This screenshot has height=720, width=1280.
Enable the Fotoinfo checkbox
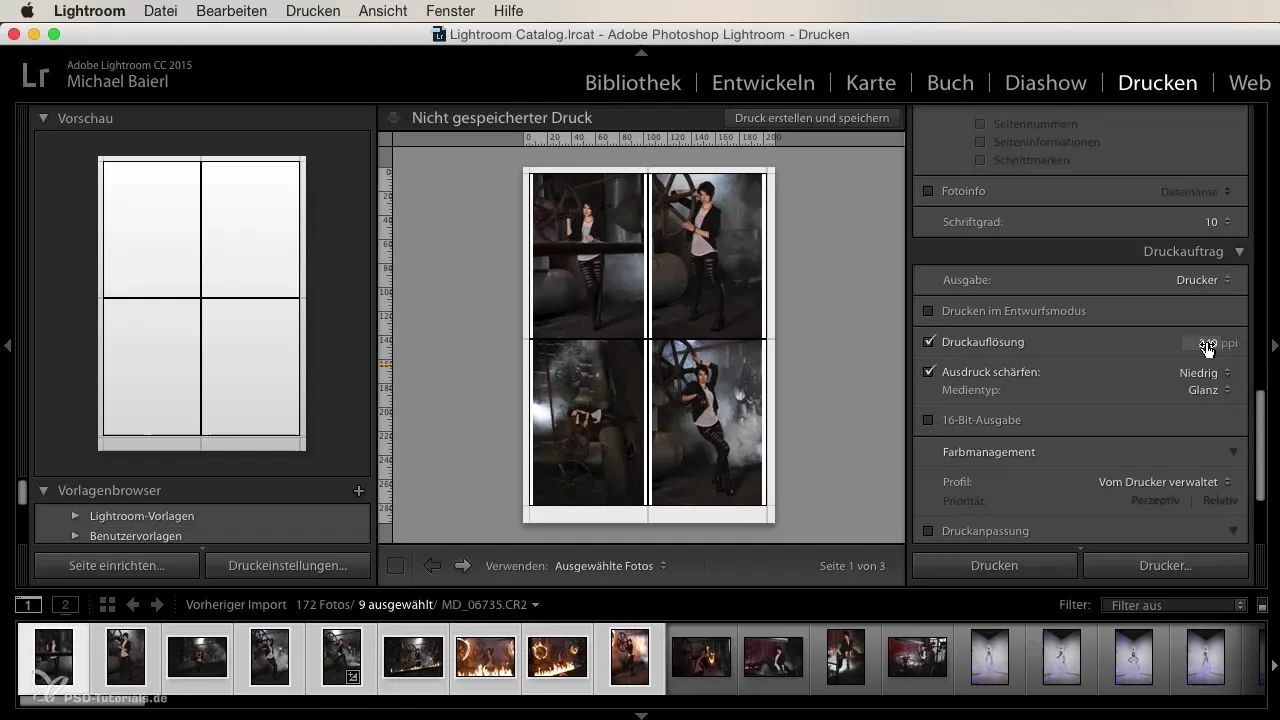(x=928, y=191)
